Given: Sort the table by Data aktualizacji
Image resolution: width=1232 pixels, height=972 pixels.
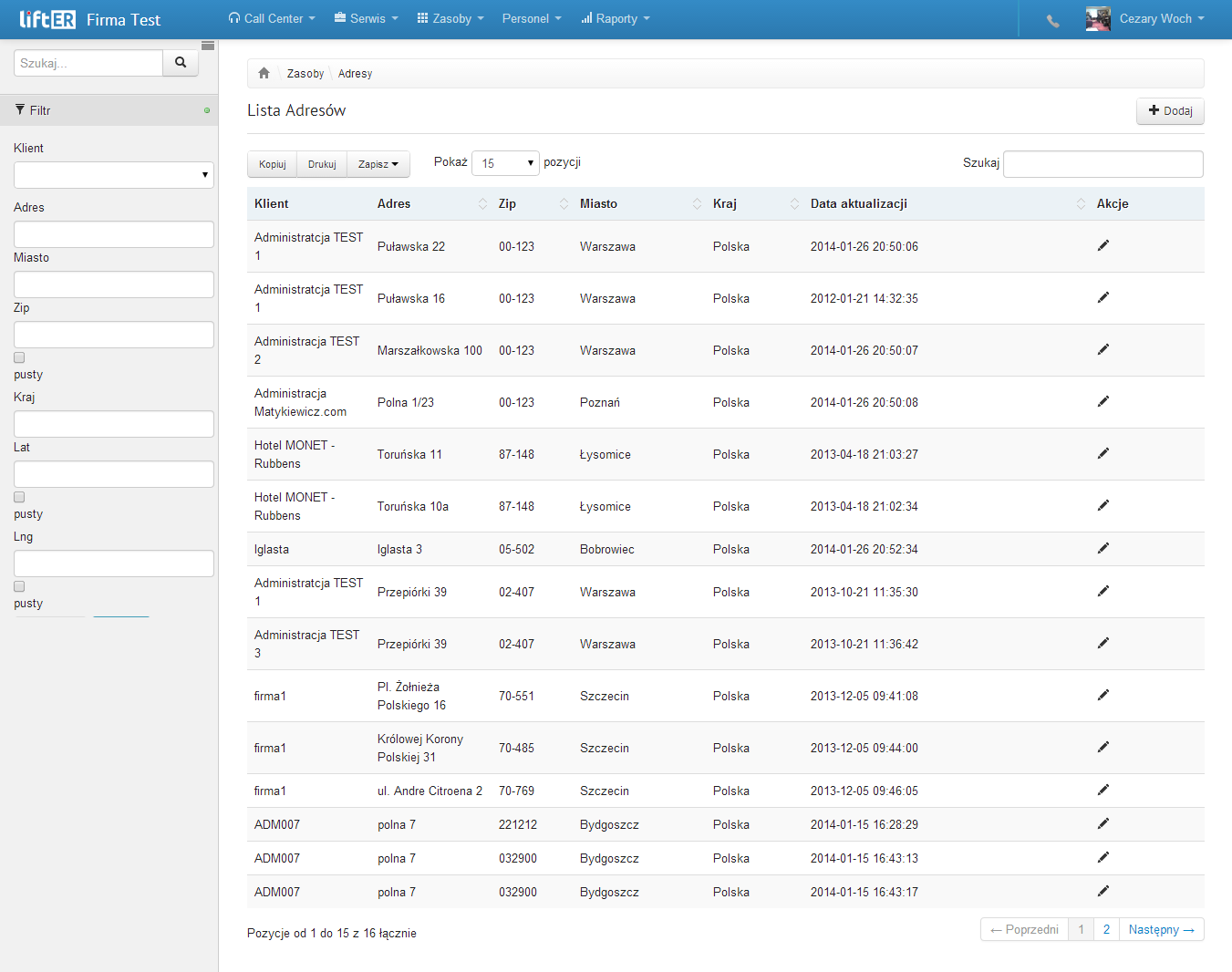Looking at the screenshot, I should tap(947, 203).
